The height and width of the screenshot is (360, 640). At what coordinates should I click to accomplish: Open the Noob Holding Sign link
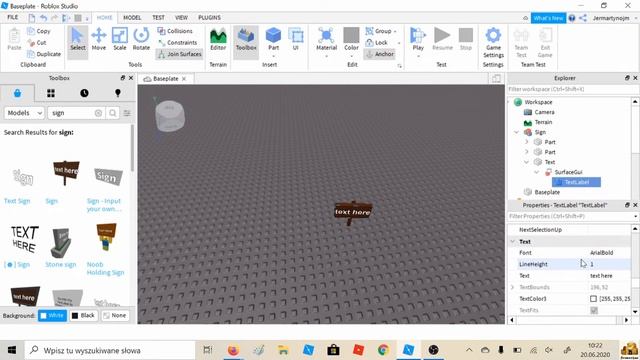coord(105,269)
